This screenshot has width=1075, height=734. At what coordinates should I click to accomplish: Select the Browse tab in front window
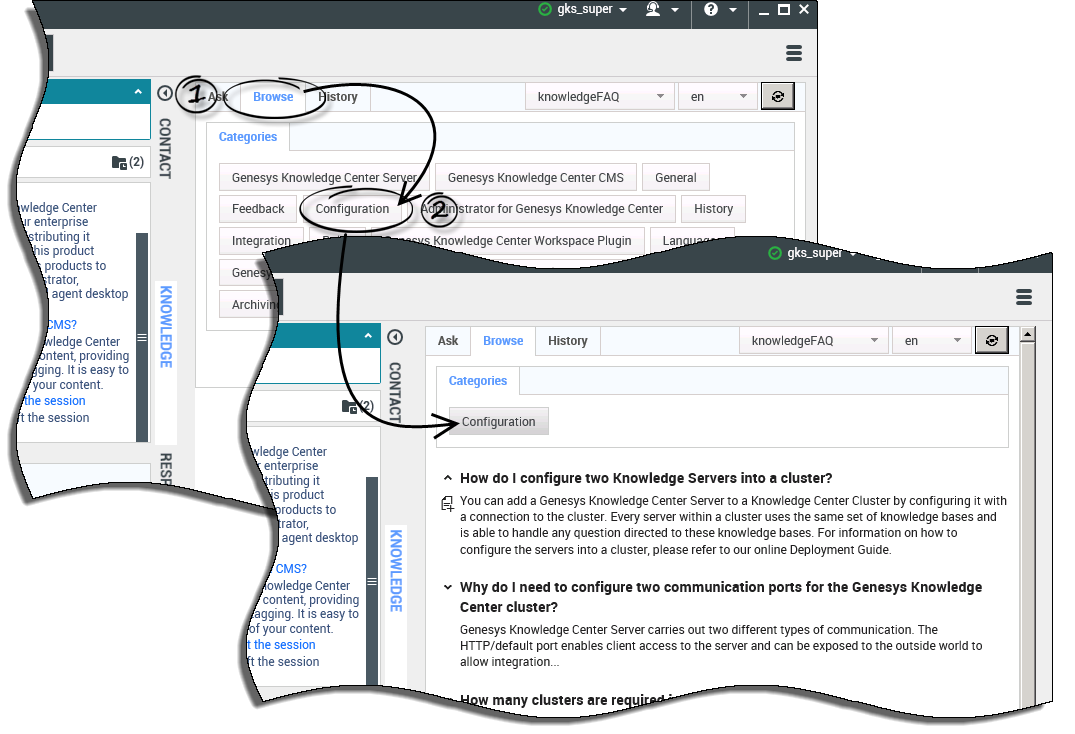click(x=503, y=341)
